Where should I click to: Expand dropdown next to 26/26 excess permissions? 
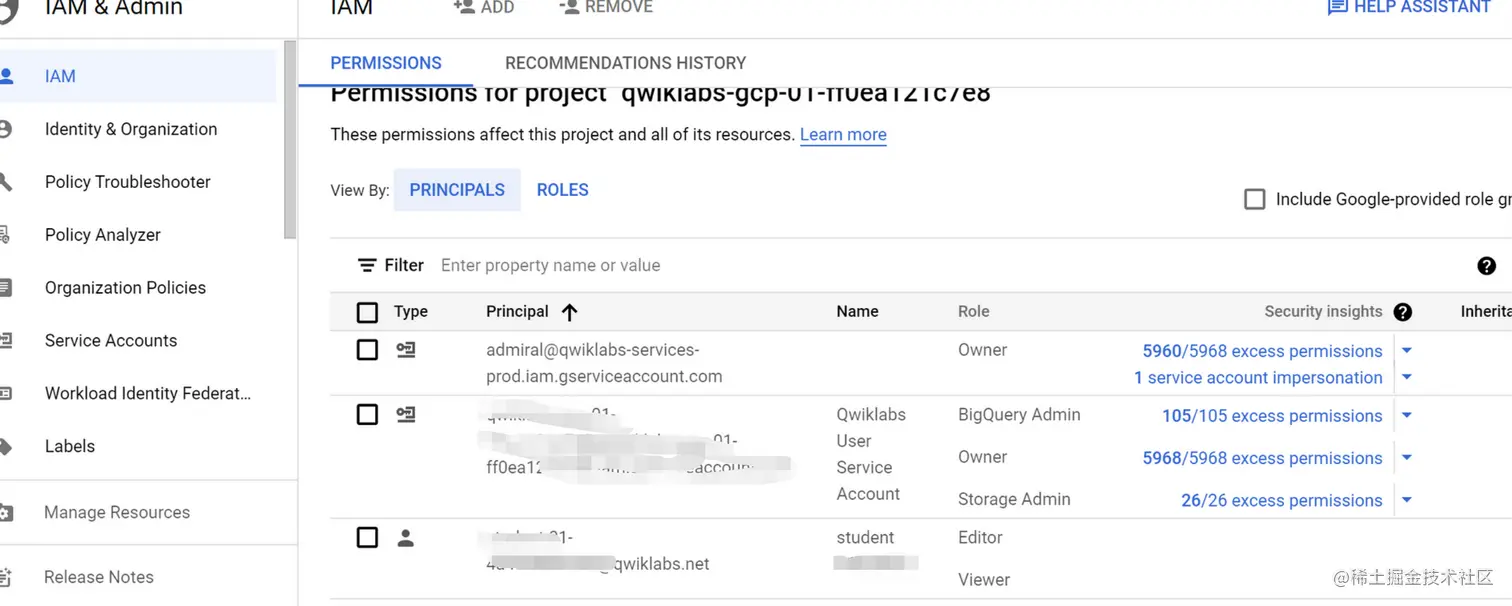(1407, 500)
